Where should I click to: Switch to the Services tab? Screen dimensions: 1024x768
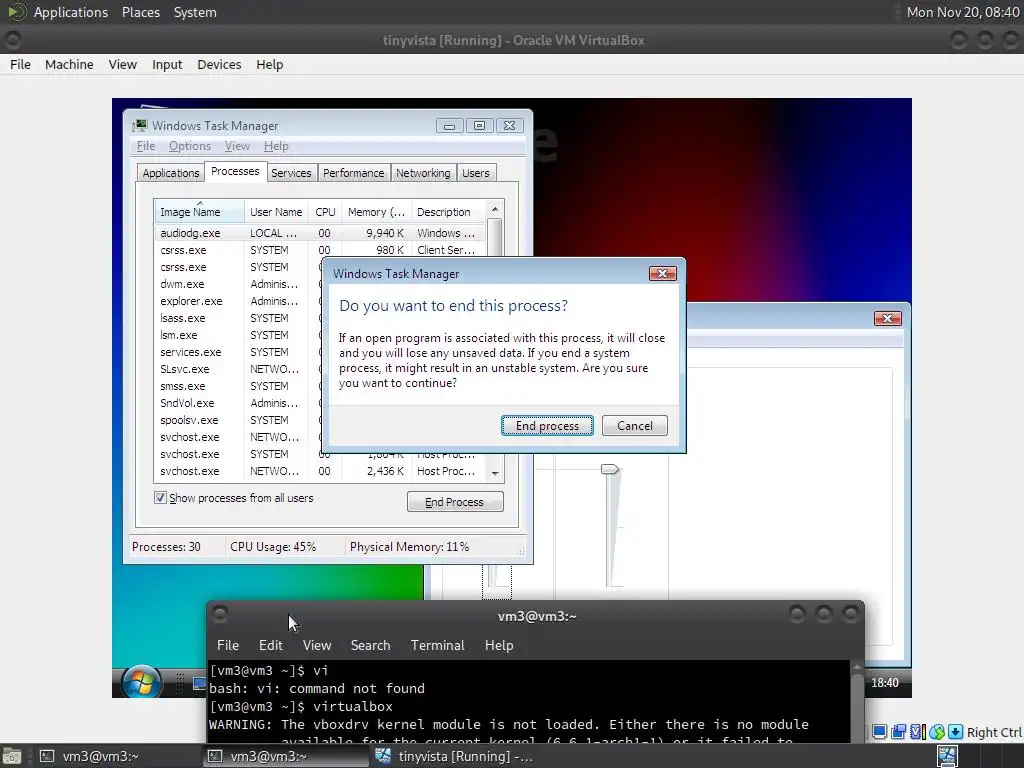291,173
